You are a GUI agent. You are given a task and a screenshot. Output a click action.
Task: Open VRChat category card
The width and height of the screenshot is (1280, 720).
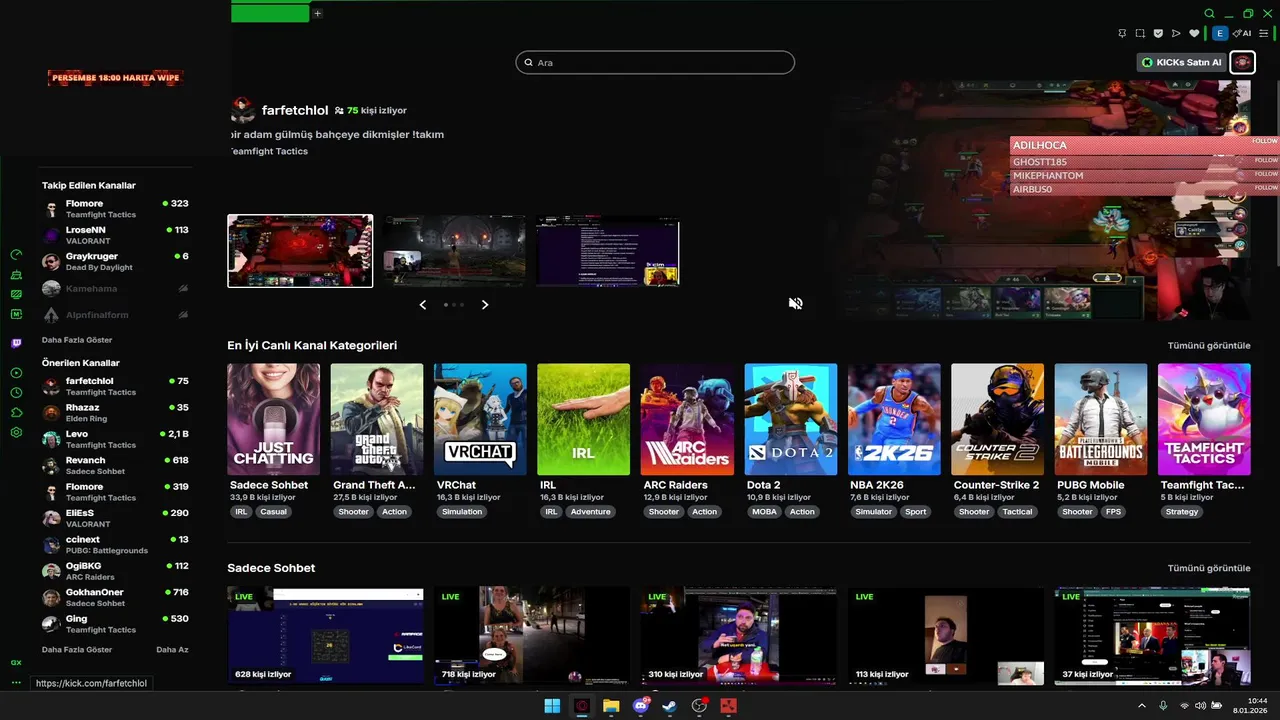[480, 419]
